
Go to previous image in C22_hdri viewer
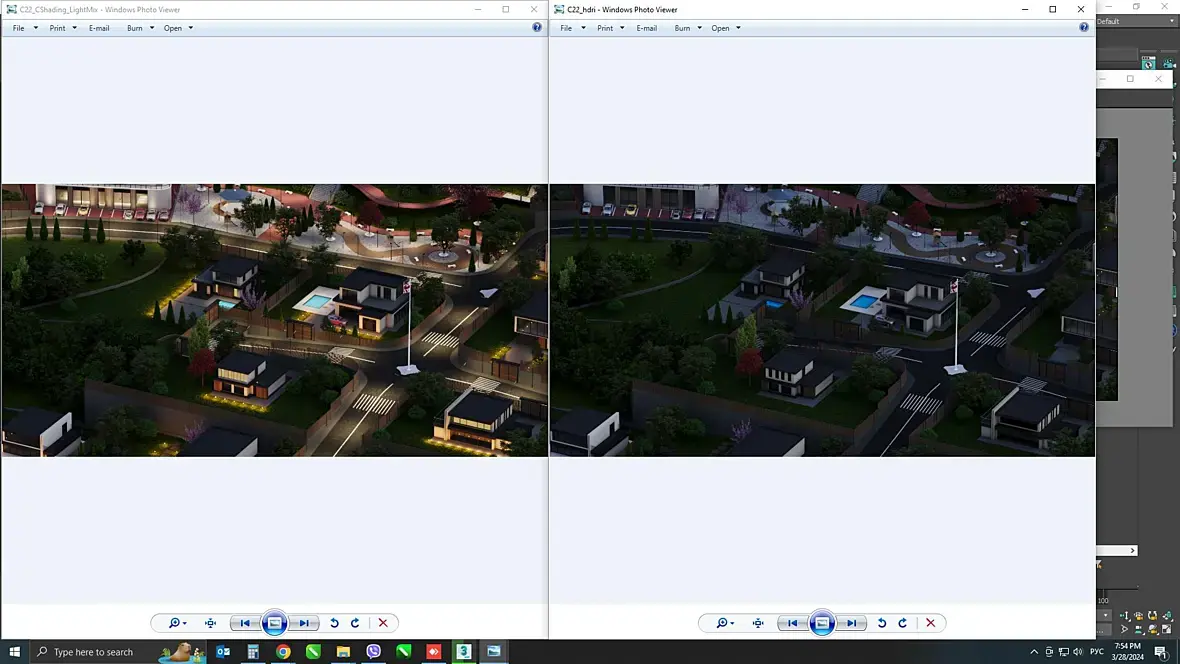pos(792,623)
